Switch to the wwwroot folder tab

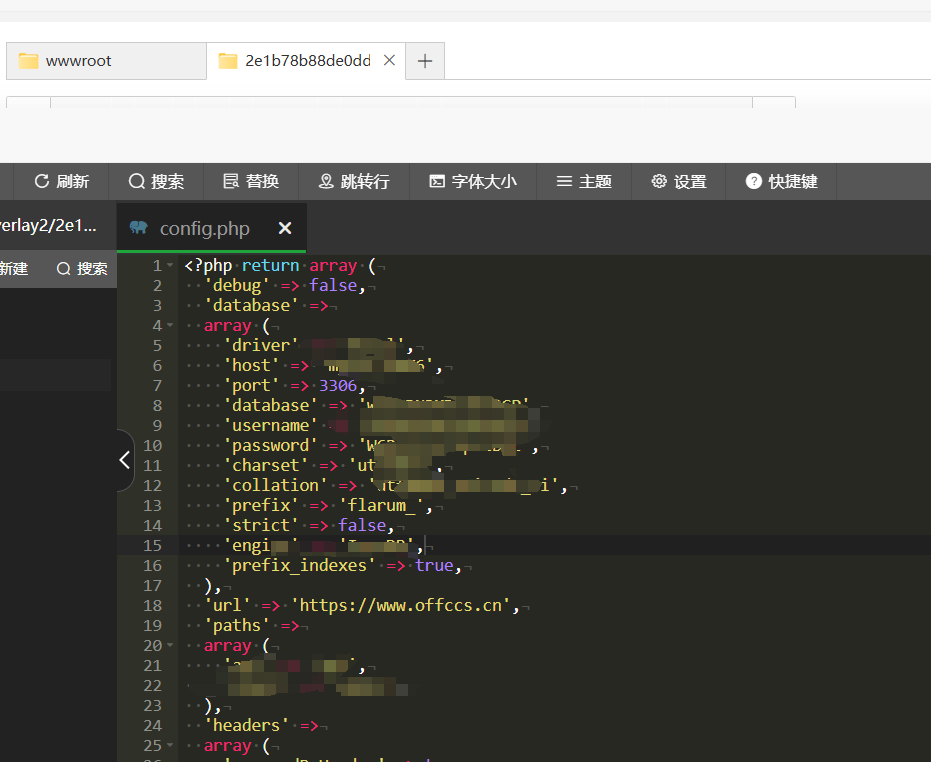(x=106, y=61)
